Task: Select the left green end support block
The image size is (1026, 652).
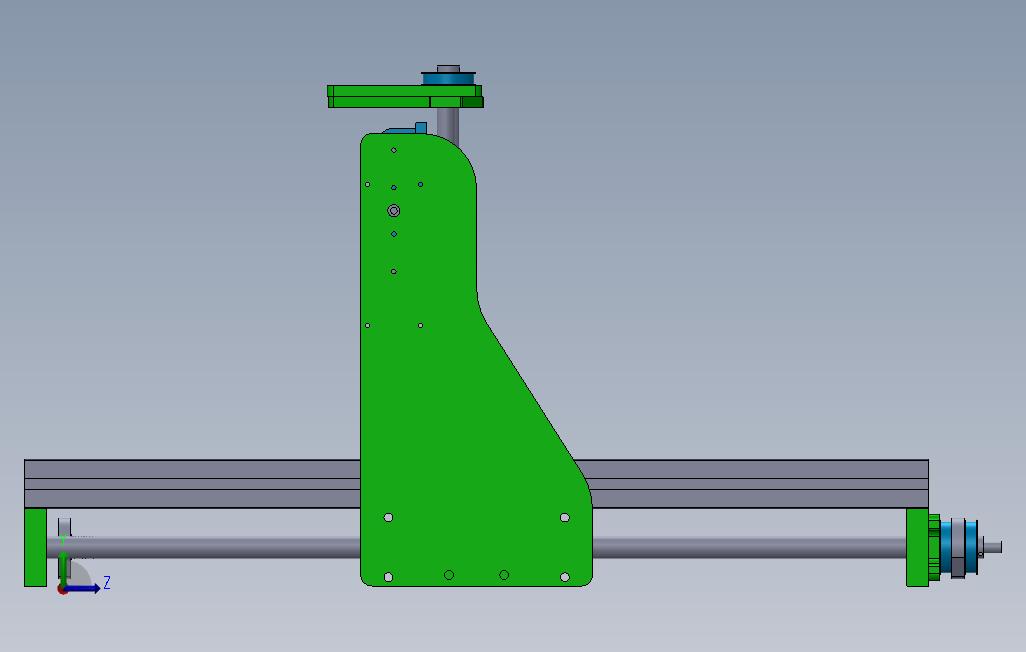Action: coord(35,547)
